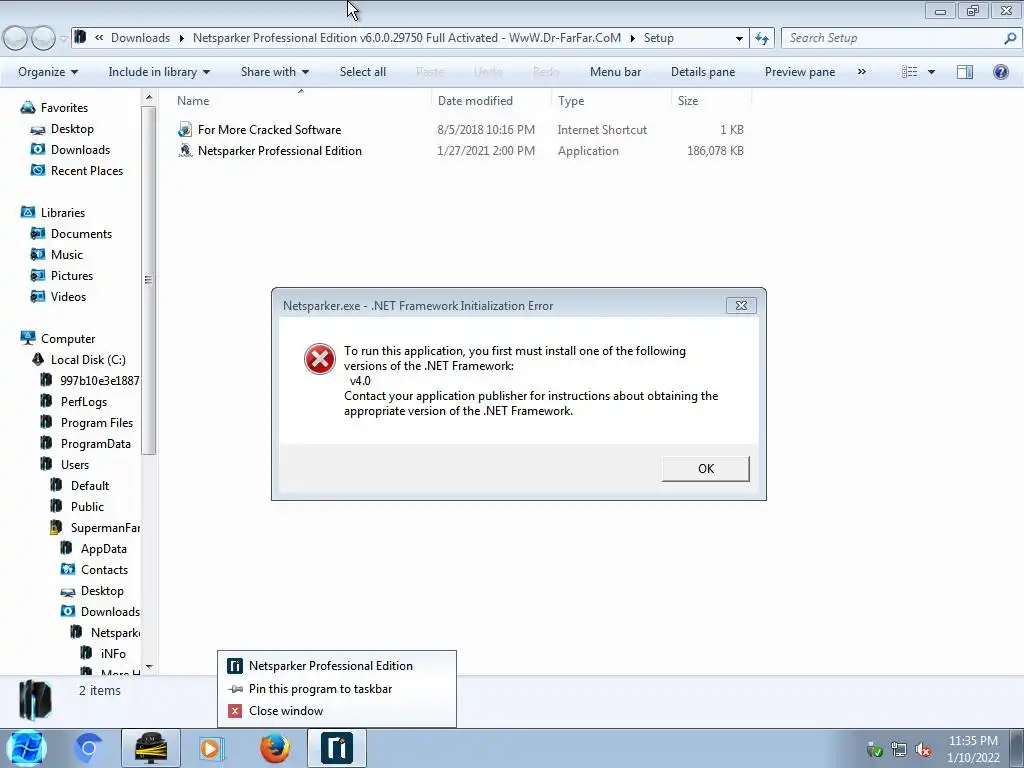Image resolution: width=1024 pixels, height=768 pixels.
Task: Open the Share with dropdown
Action: [x=274, y=72]
